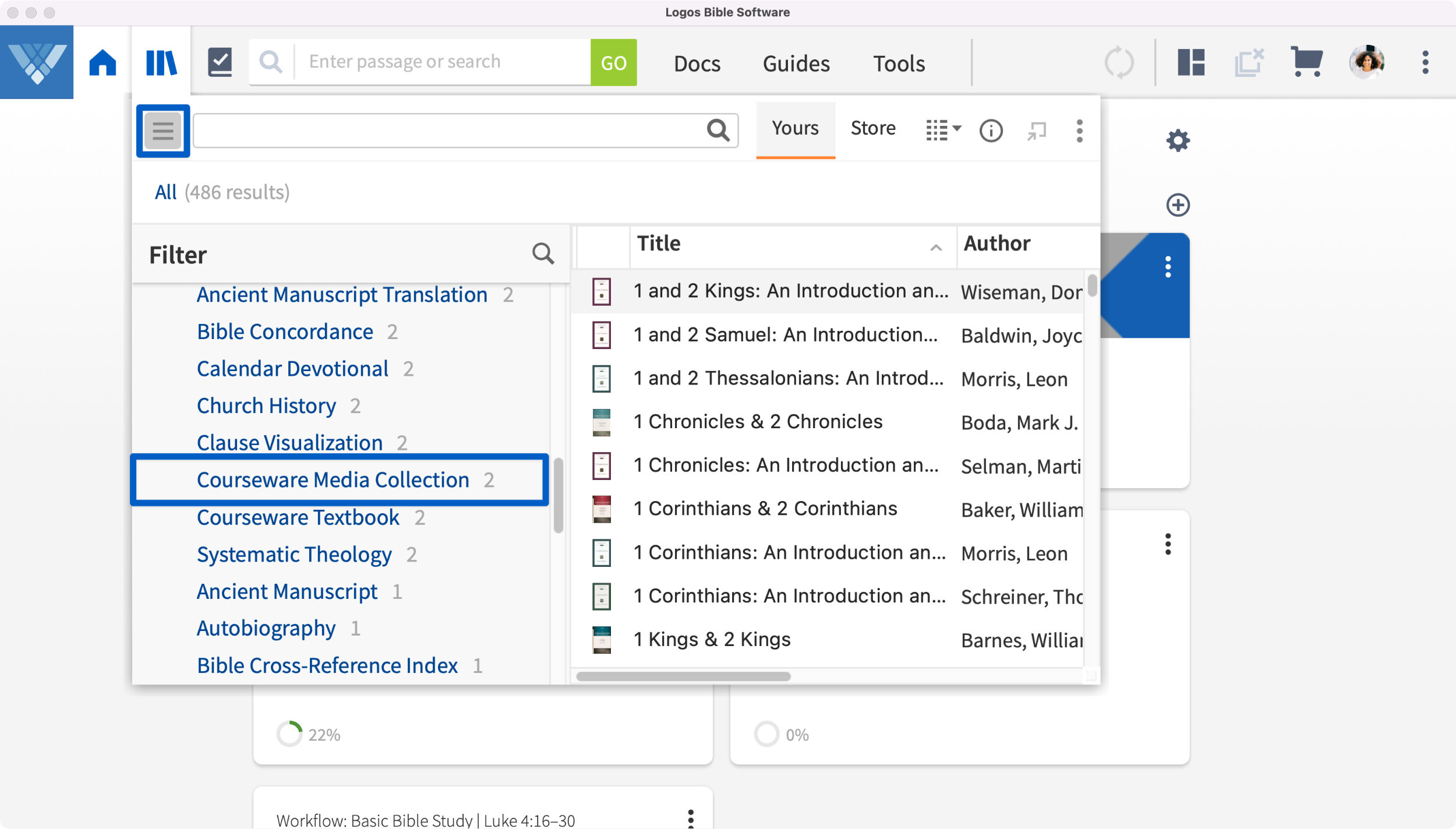Screen dimensions: 1456x829
Task: Filter by Church History
Action: pos(266,406)
